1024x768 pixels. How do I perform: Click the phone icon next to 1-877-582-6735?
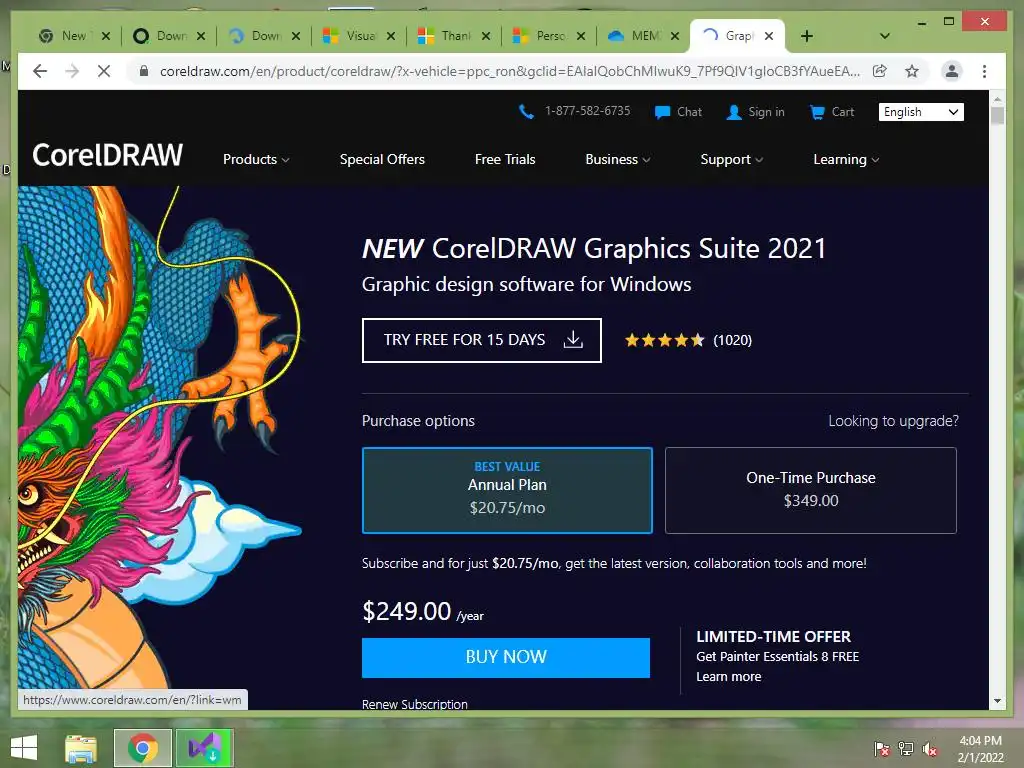coord(526,112)
